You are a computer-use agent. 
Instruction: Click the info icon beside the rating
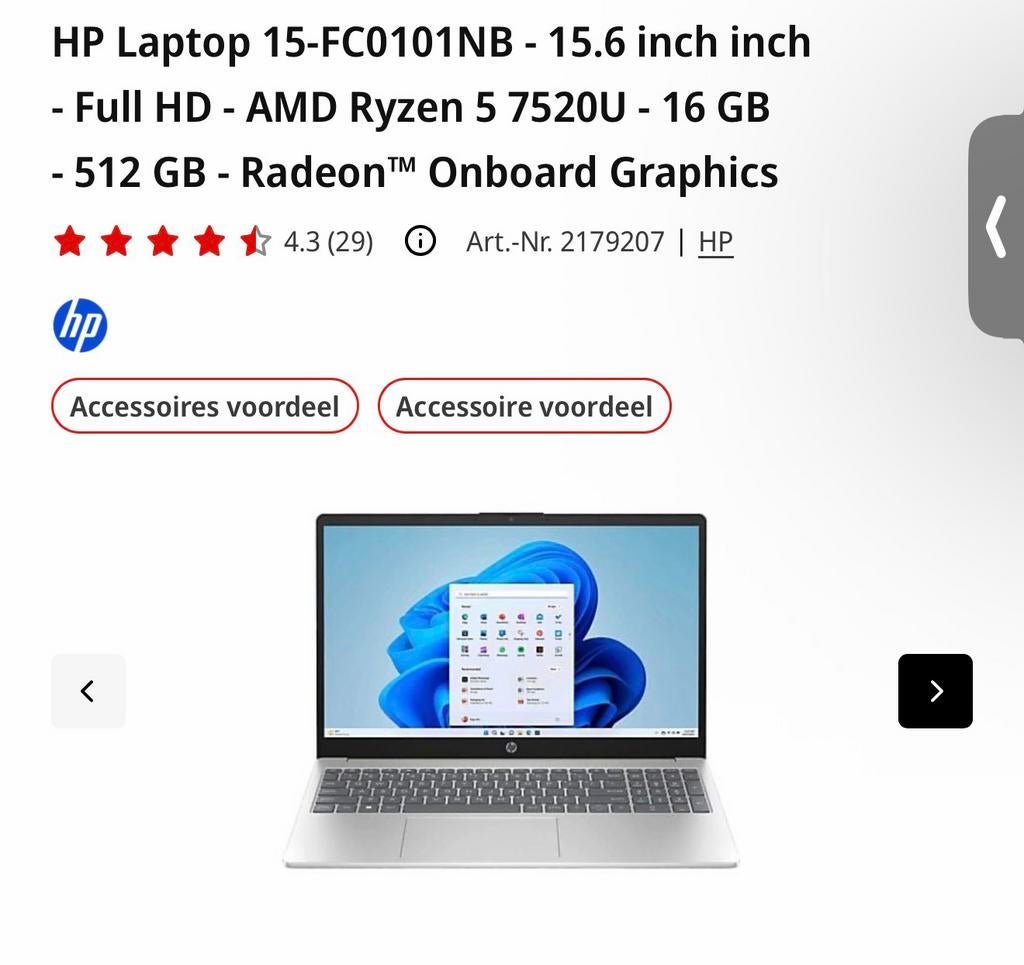click(420, 242)
